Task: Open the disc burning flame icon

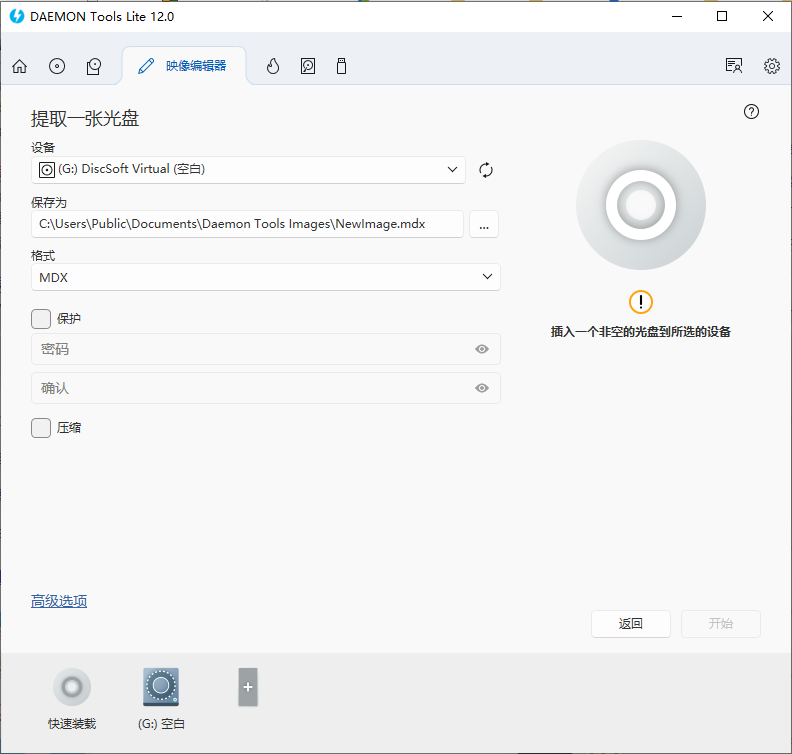Action: click(x=273, y=66)
